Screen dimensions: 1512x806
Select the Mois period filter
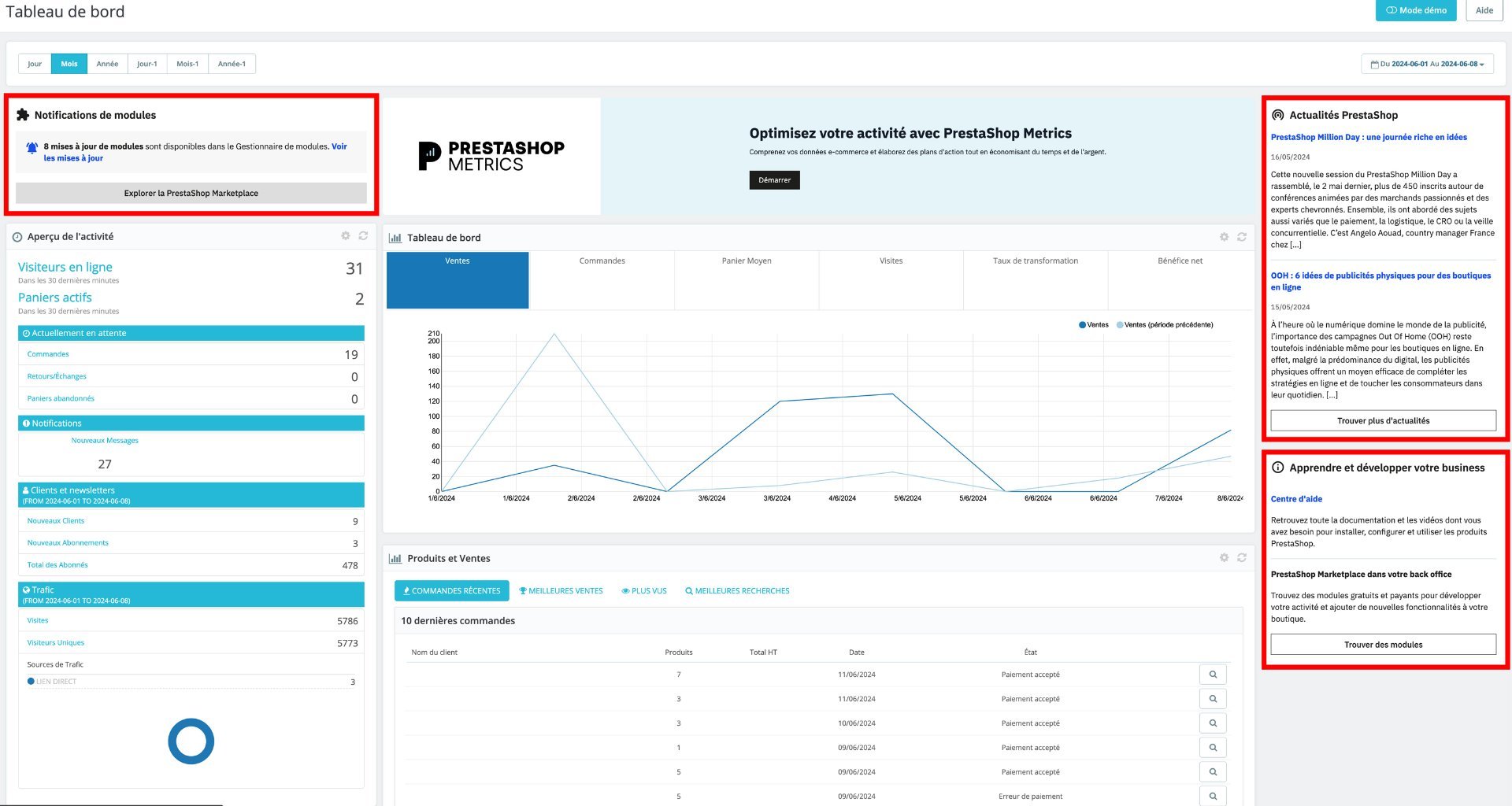pyautogui.click(x=69, y=64)
